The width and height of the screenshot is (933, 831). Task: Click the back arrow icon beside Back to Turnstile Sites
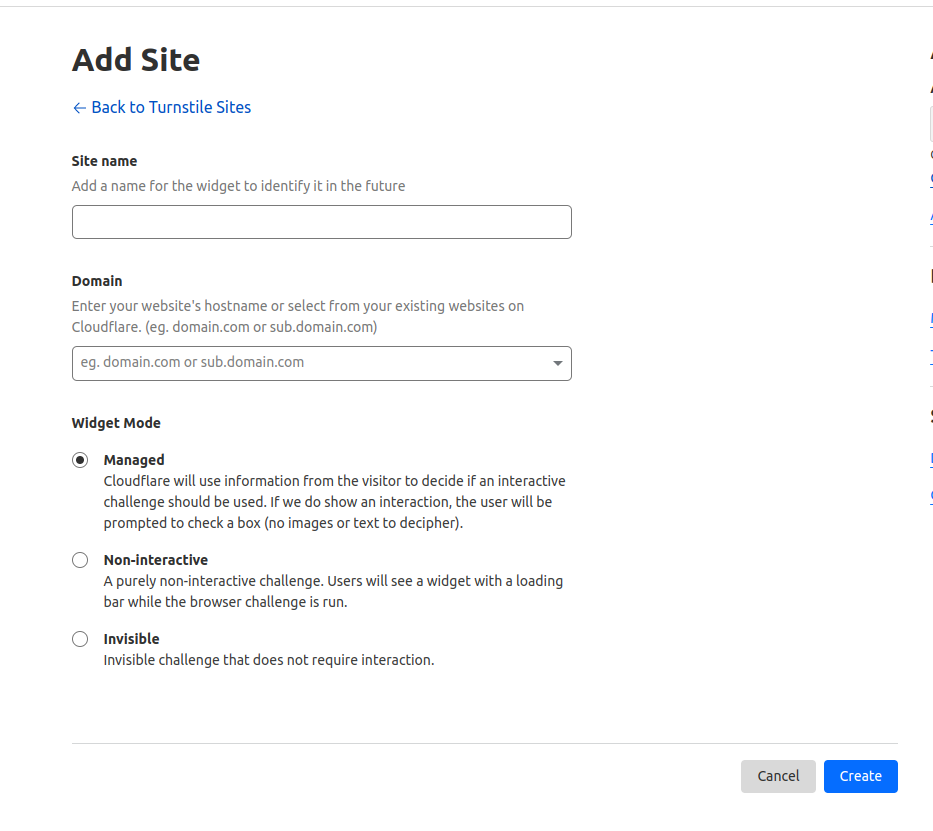[78, 107]
